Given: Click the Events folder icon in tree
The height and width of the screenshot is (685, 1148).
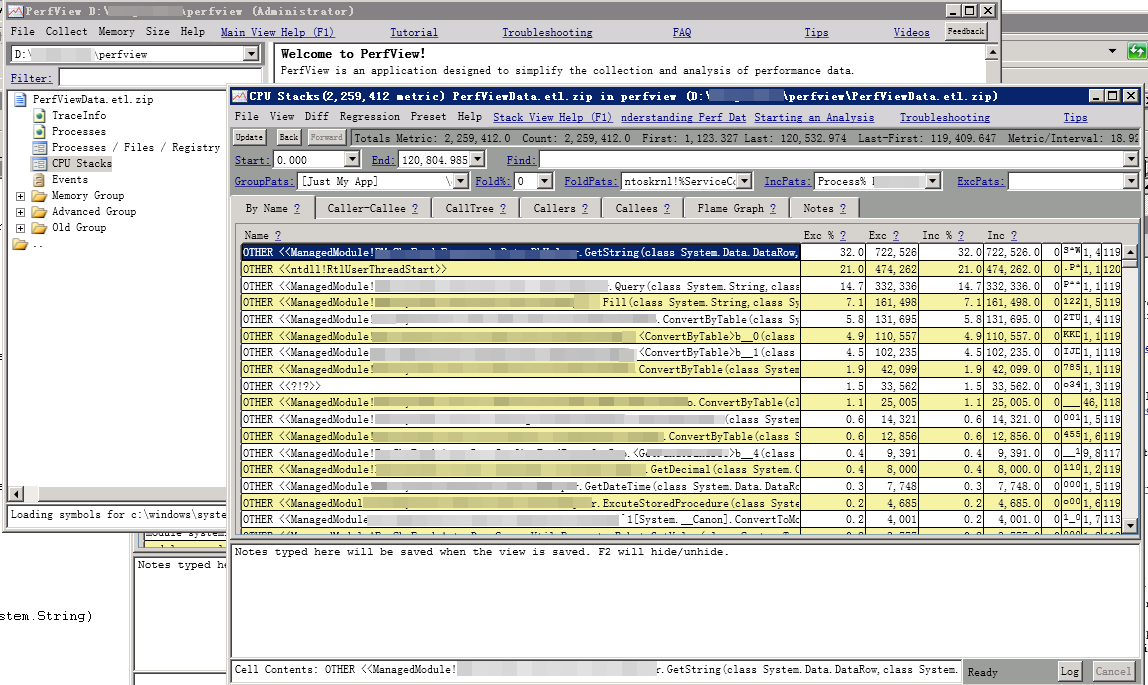Looking at the screenshot, I should 40,180.
